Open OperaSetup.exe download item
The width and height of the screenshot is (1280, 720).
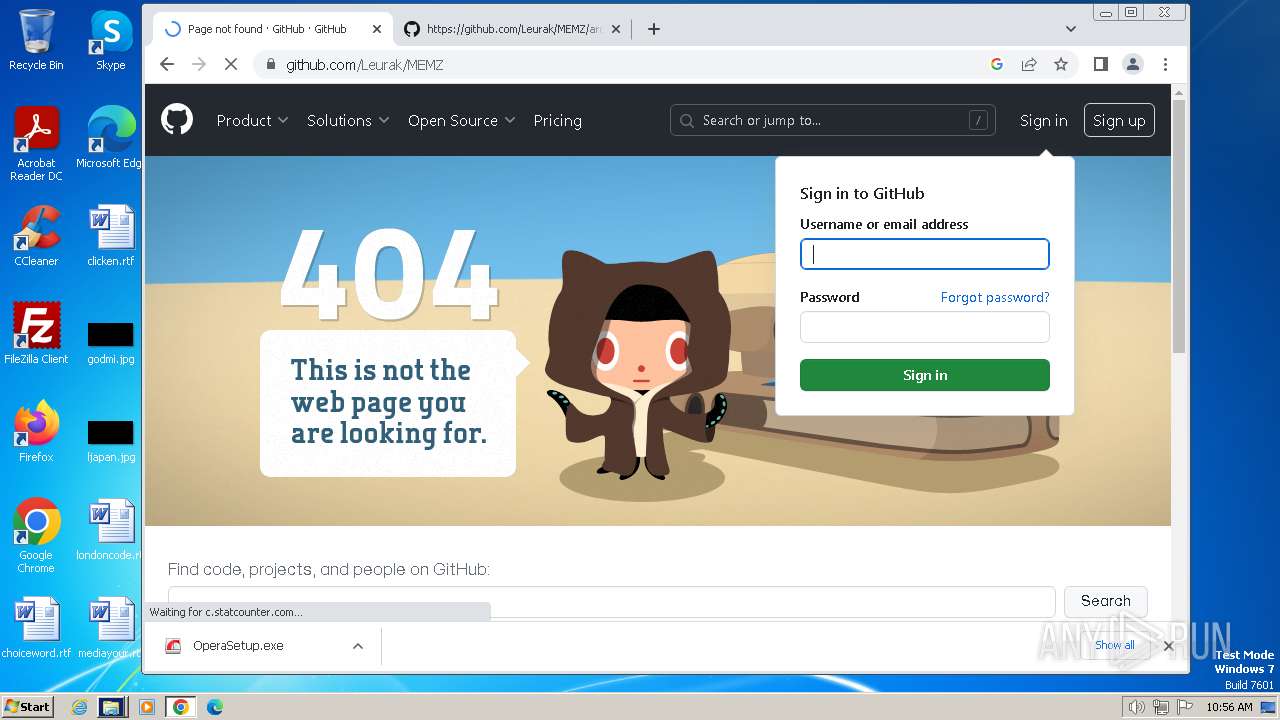(240, 646)
